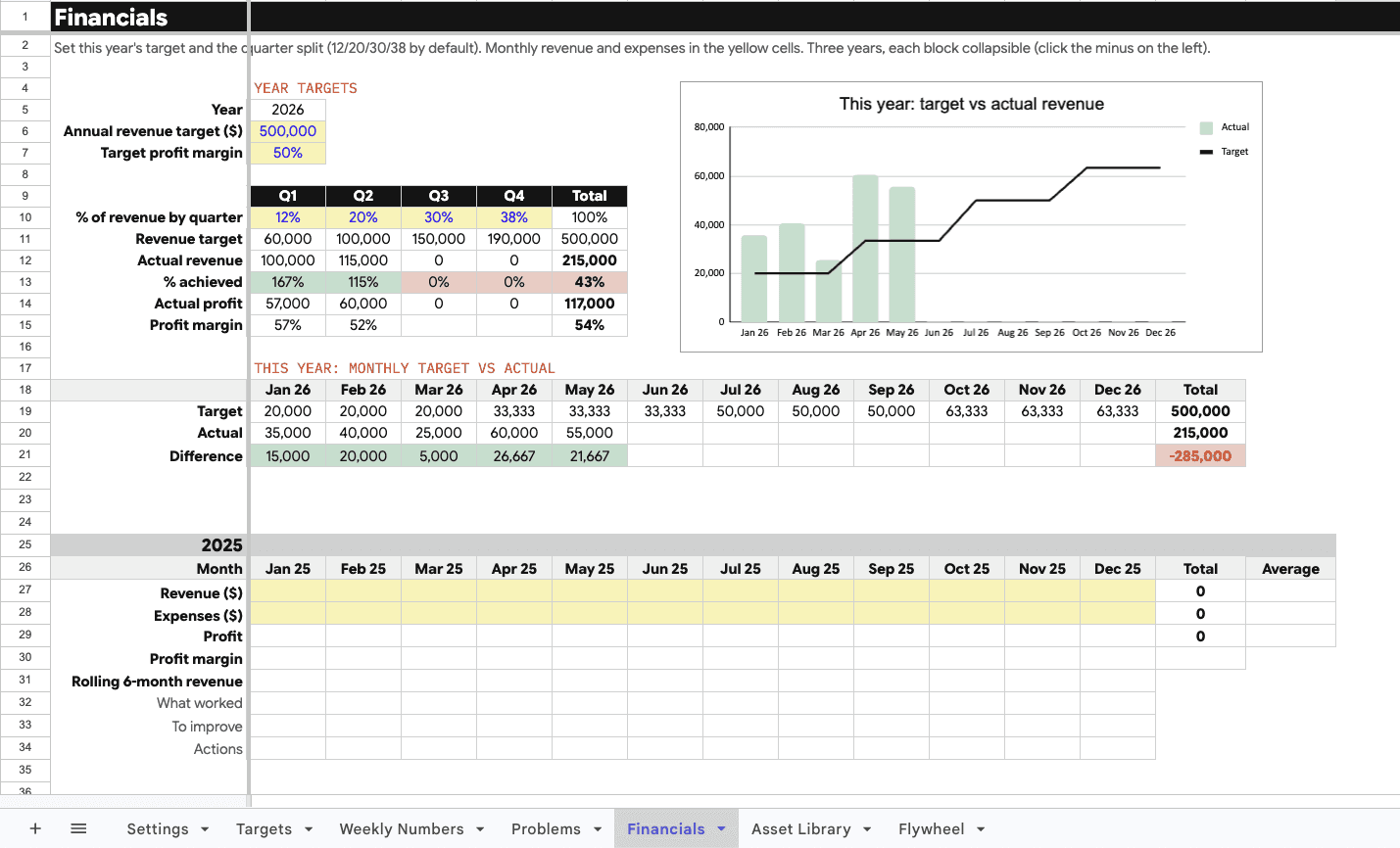Screen dimensions: 1400x848
Task: Select the 2025 section header cell
Action: click(149, 544)
